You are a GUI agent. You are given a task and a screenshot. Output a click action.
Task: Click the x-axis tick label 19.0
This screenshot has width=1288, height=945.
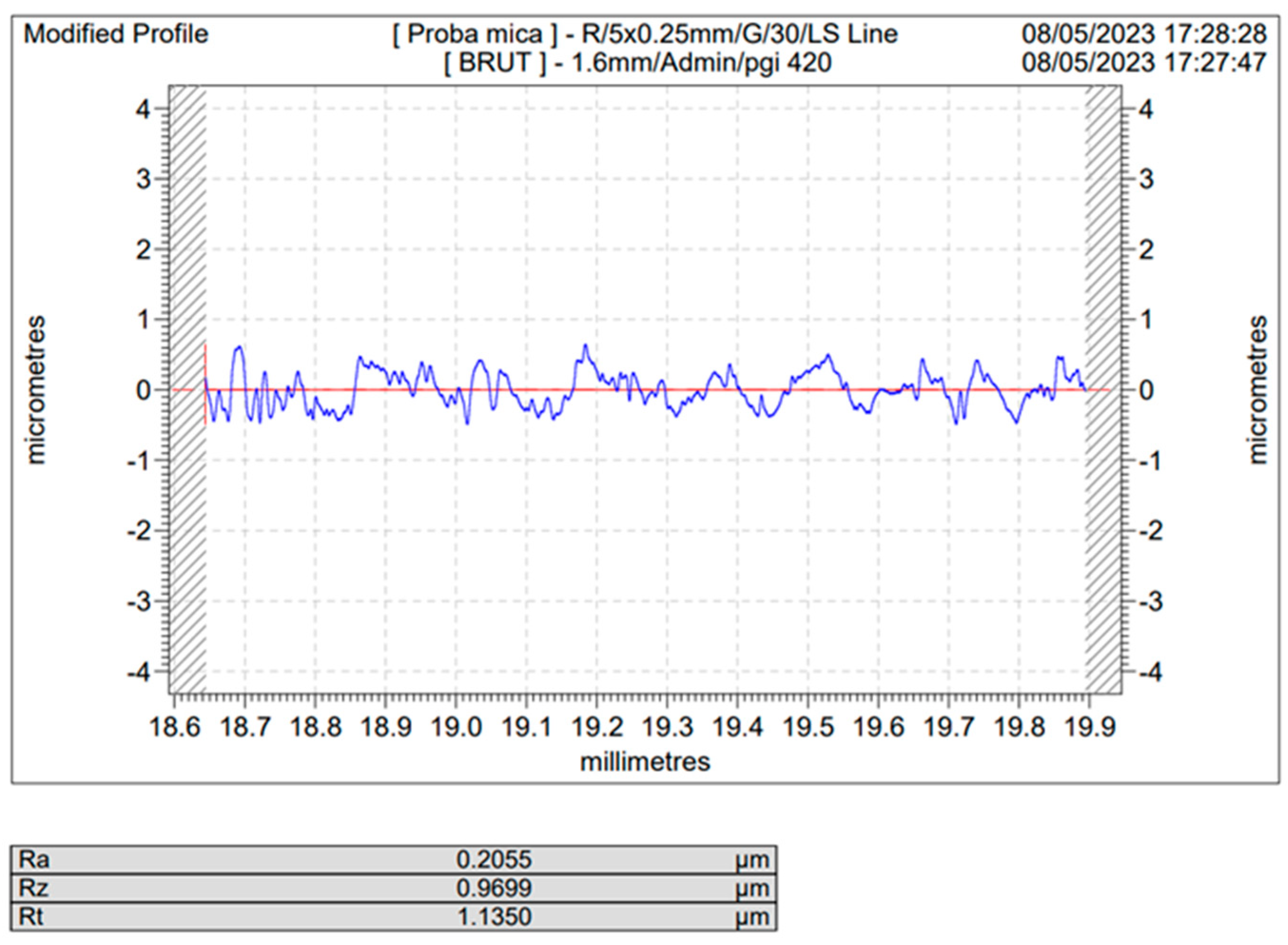456,728
